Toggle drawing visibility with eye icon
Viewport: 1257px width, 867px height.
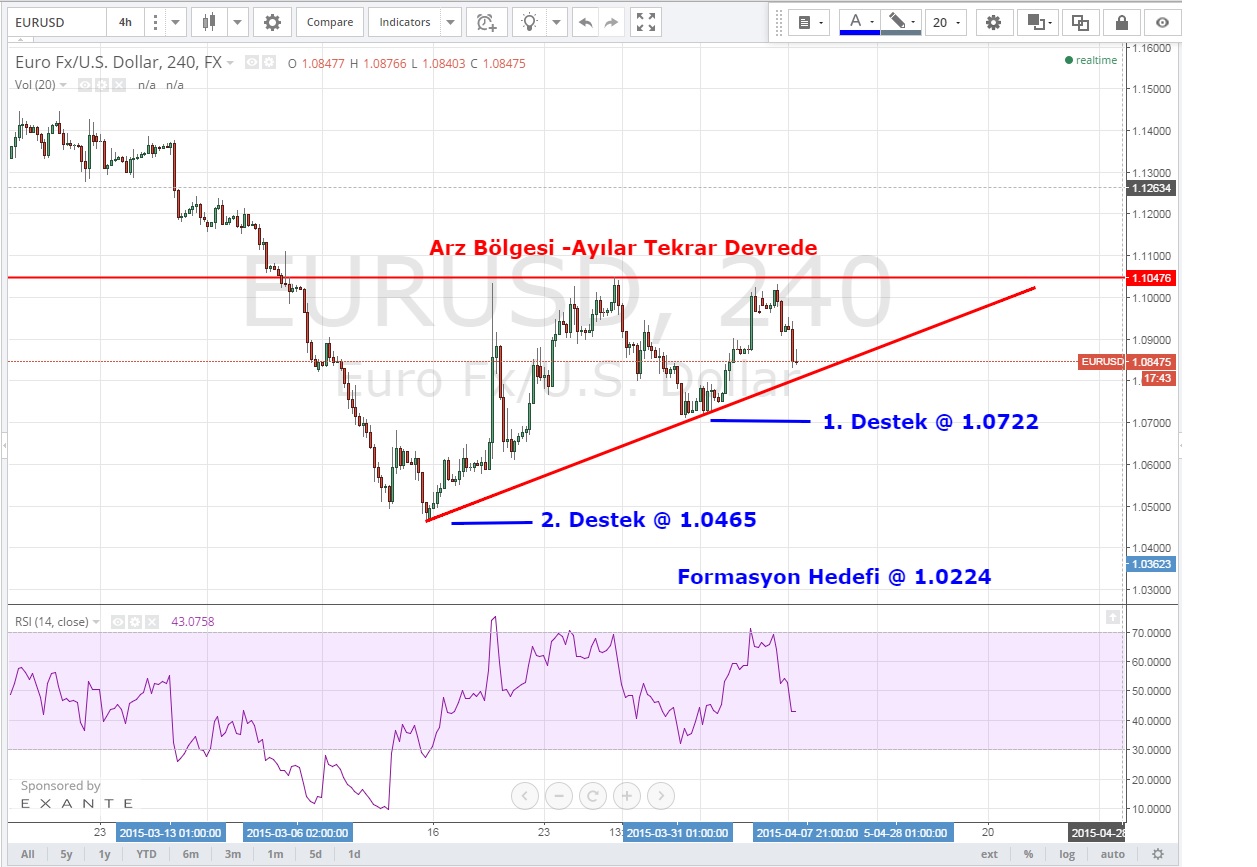point(1161,22)
